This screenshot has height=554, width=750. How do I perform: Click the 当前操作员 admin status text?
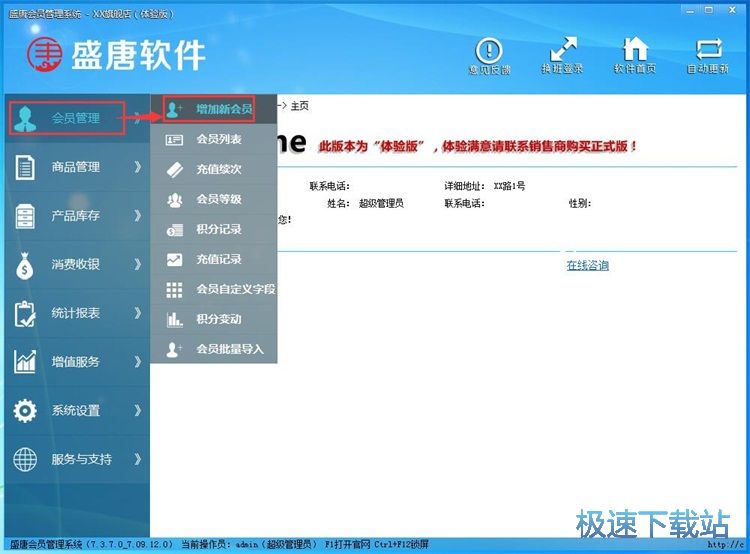[x=249, y=544]
